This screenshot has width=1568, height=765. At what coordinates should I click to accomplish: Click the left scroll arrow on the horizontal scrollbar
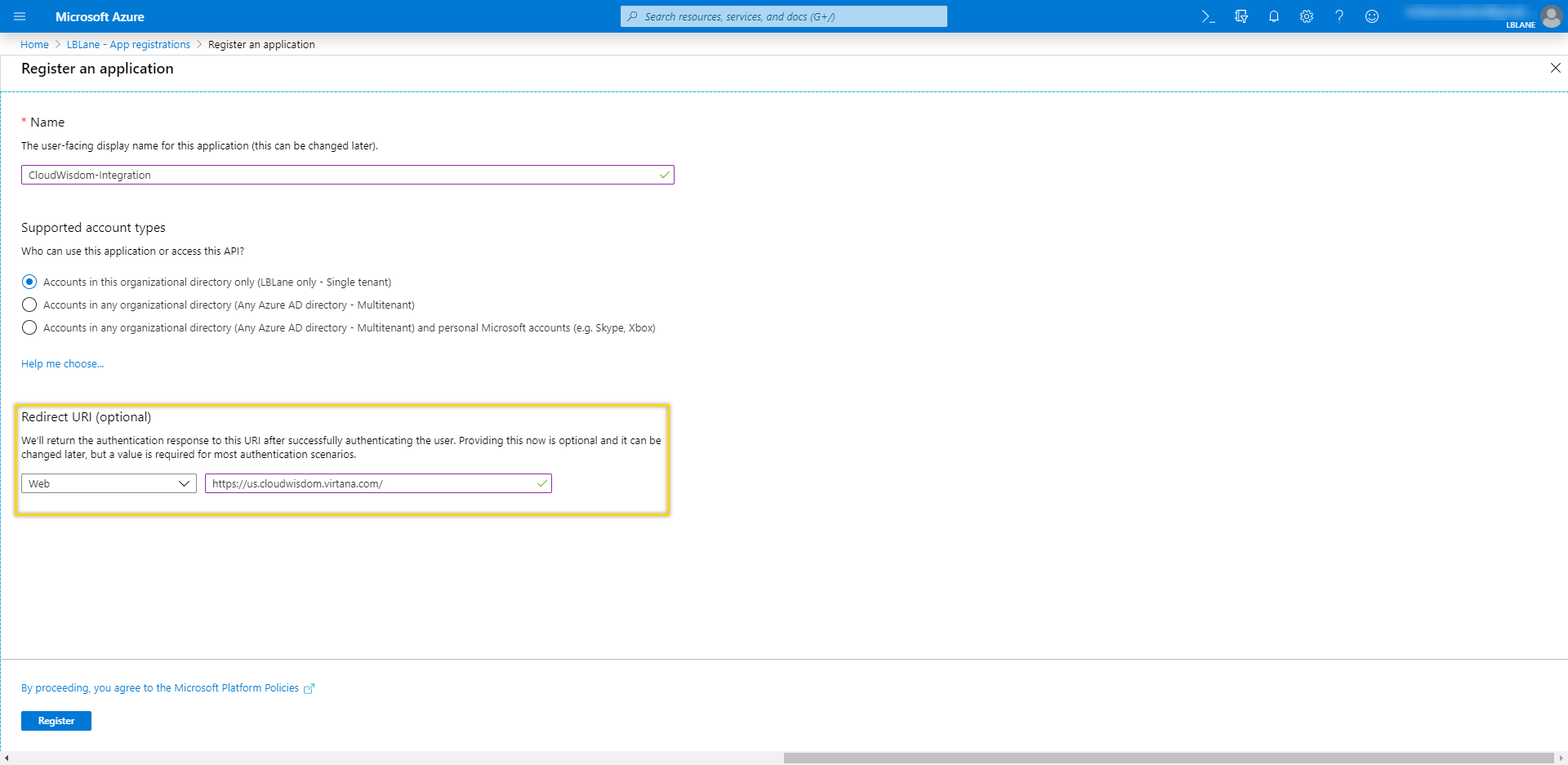(x=7, y=758)
